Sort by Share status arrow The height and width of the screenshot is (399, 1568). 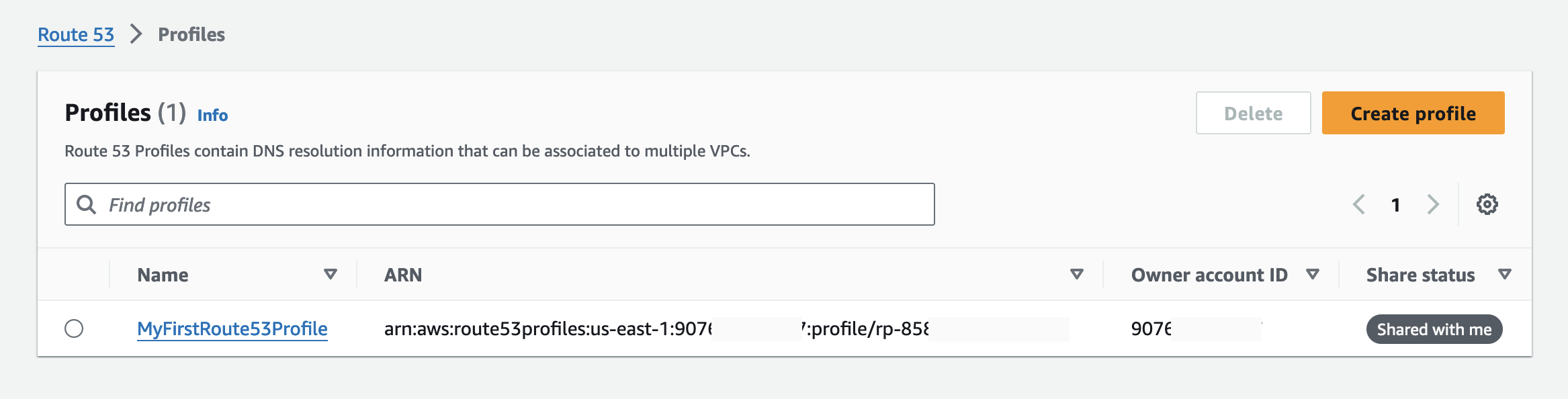click(1505, 274)
